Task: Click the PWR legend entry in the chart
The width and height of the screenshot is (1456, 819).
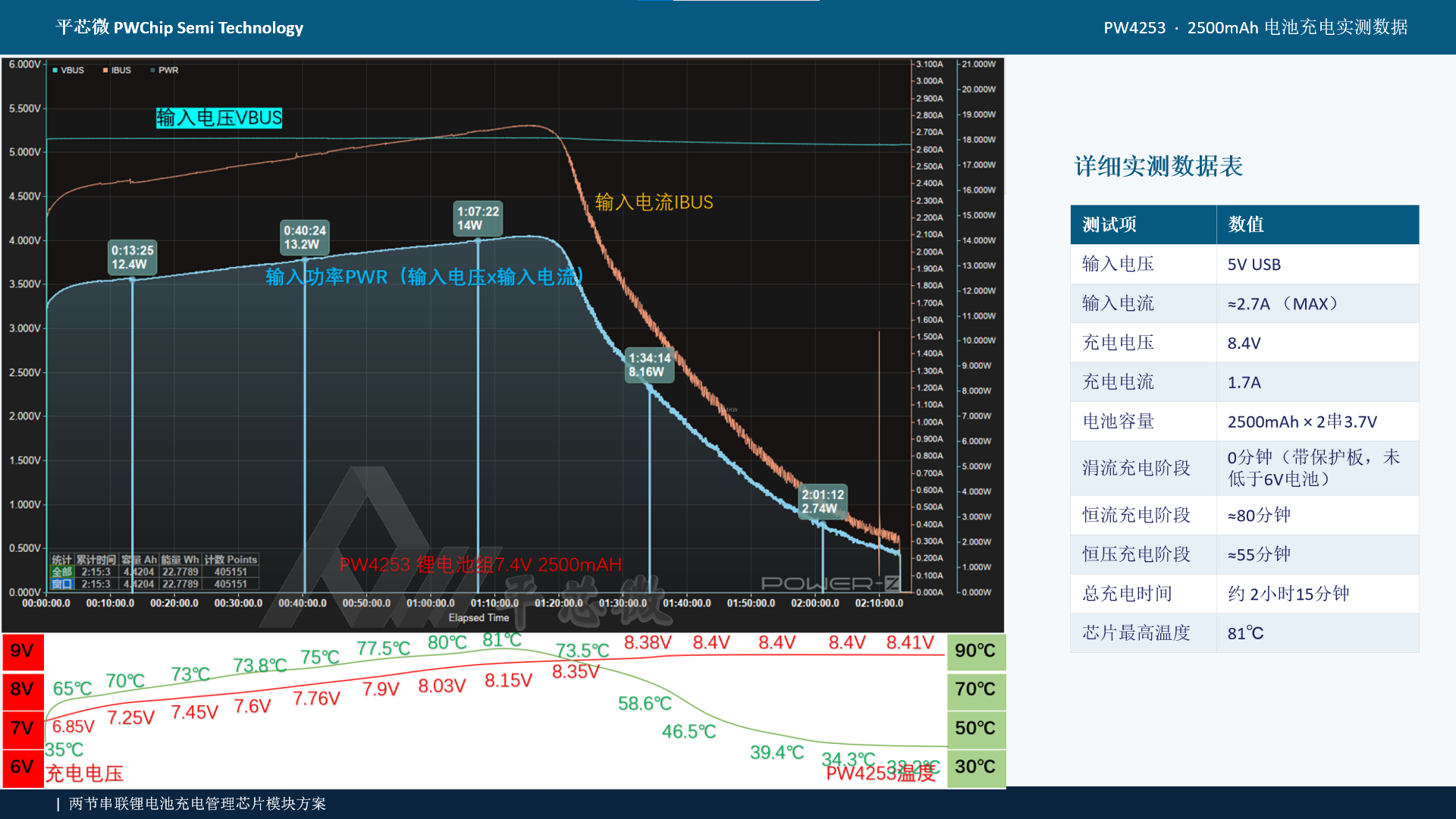Action: coord(165,70)
